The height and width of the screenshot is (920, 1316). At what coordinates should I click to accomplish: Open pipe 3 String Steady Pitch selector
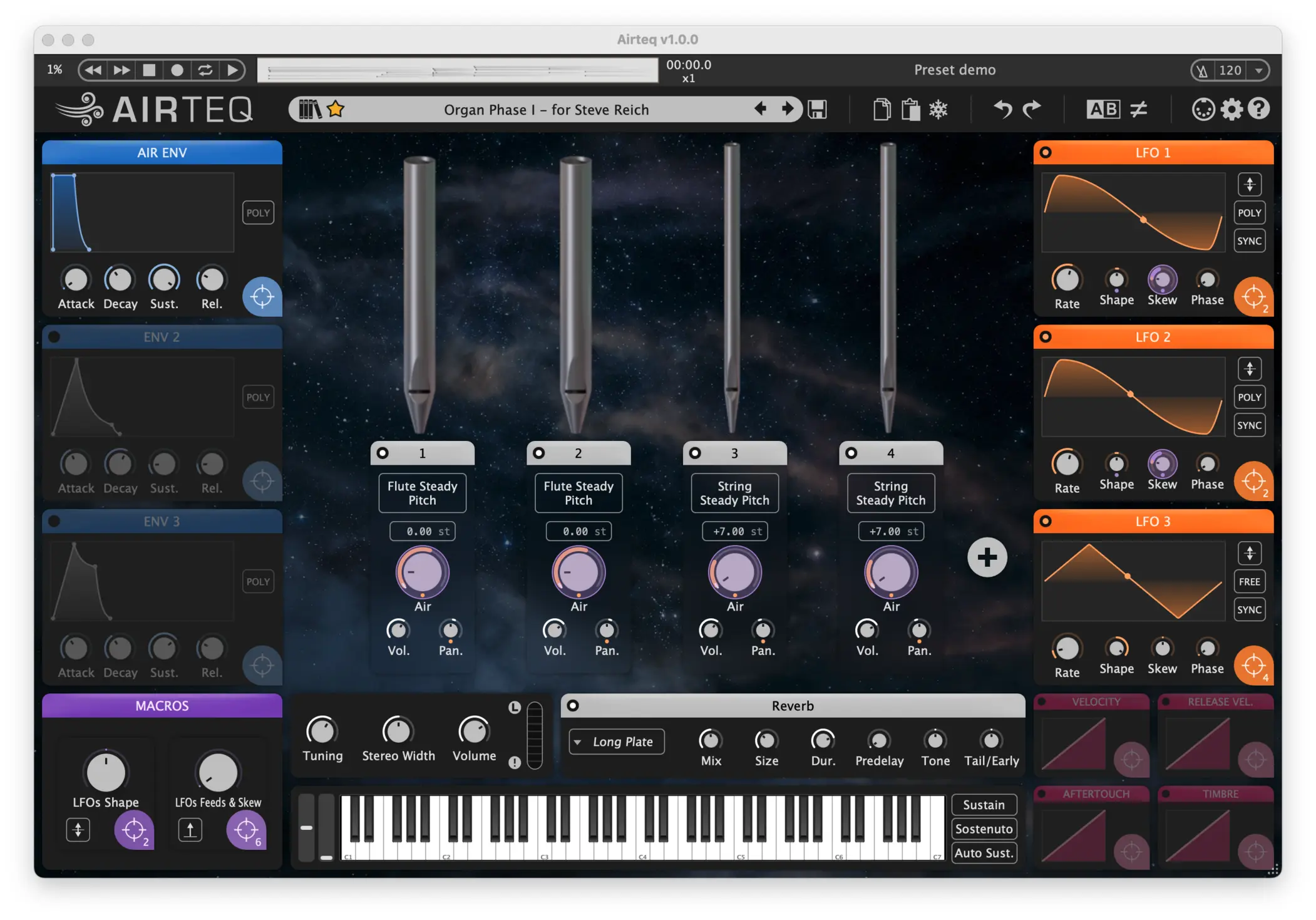(x=734, y=493)
